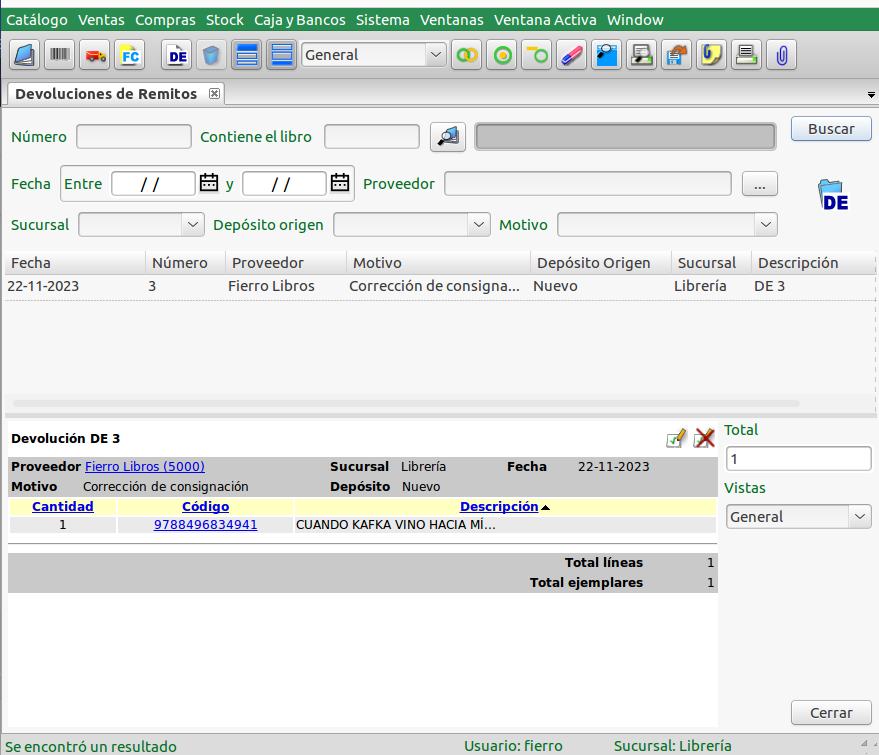This screenshot has width=879, height=755.
Task: Click the green ring with yellow dot icon
Action: tap(502, 55)
